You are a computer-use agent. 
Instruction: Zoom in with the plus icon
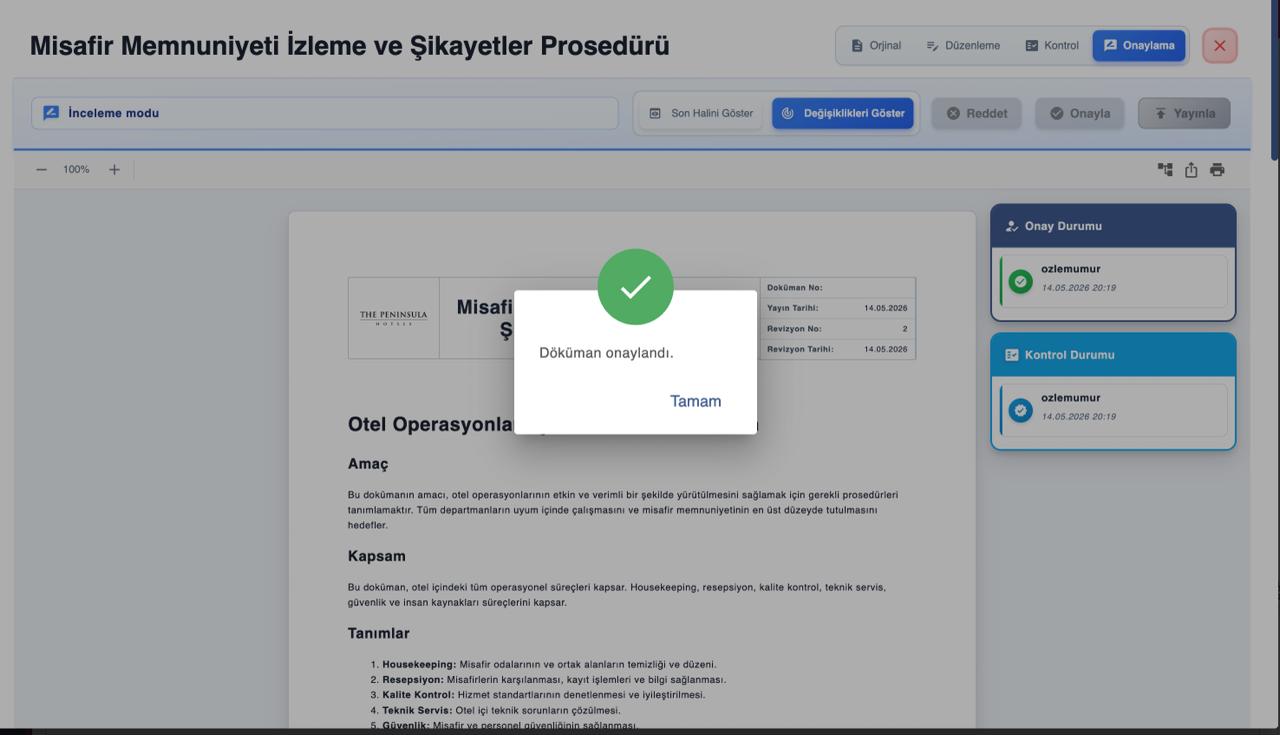tap(114, 170)
